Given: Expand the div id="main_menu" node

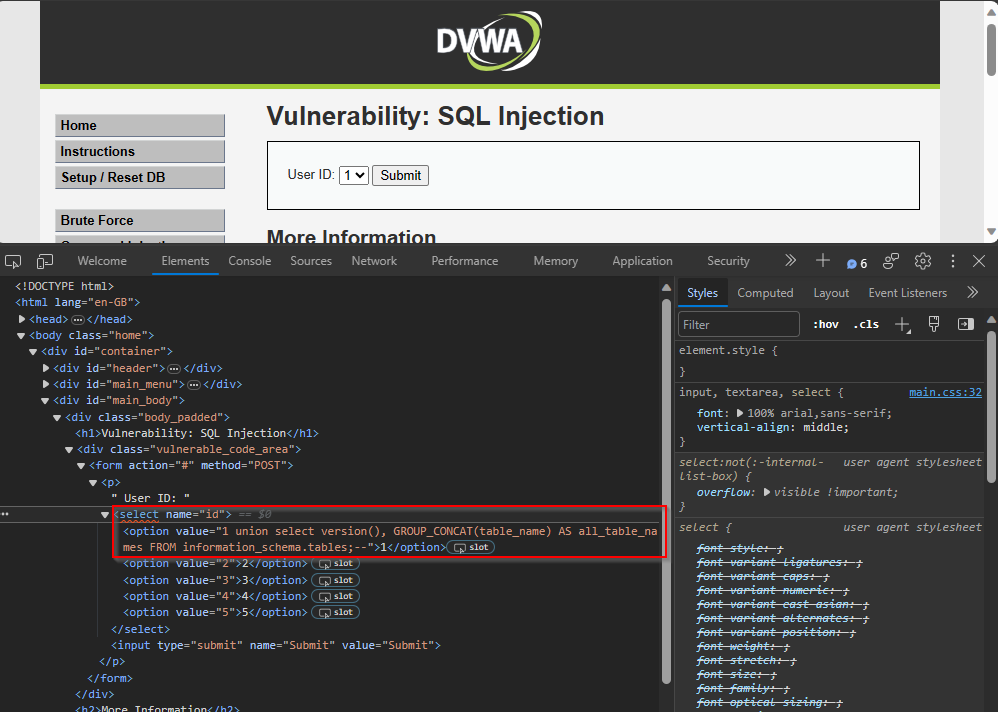Looking at the screenshot, I should [46, 384].
